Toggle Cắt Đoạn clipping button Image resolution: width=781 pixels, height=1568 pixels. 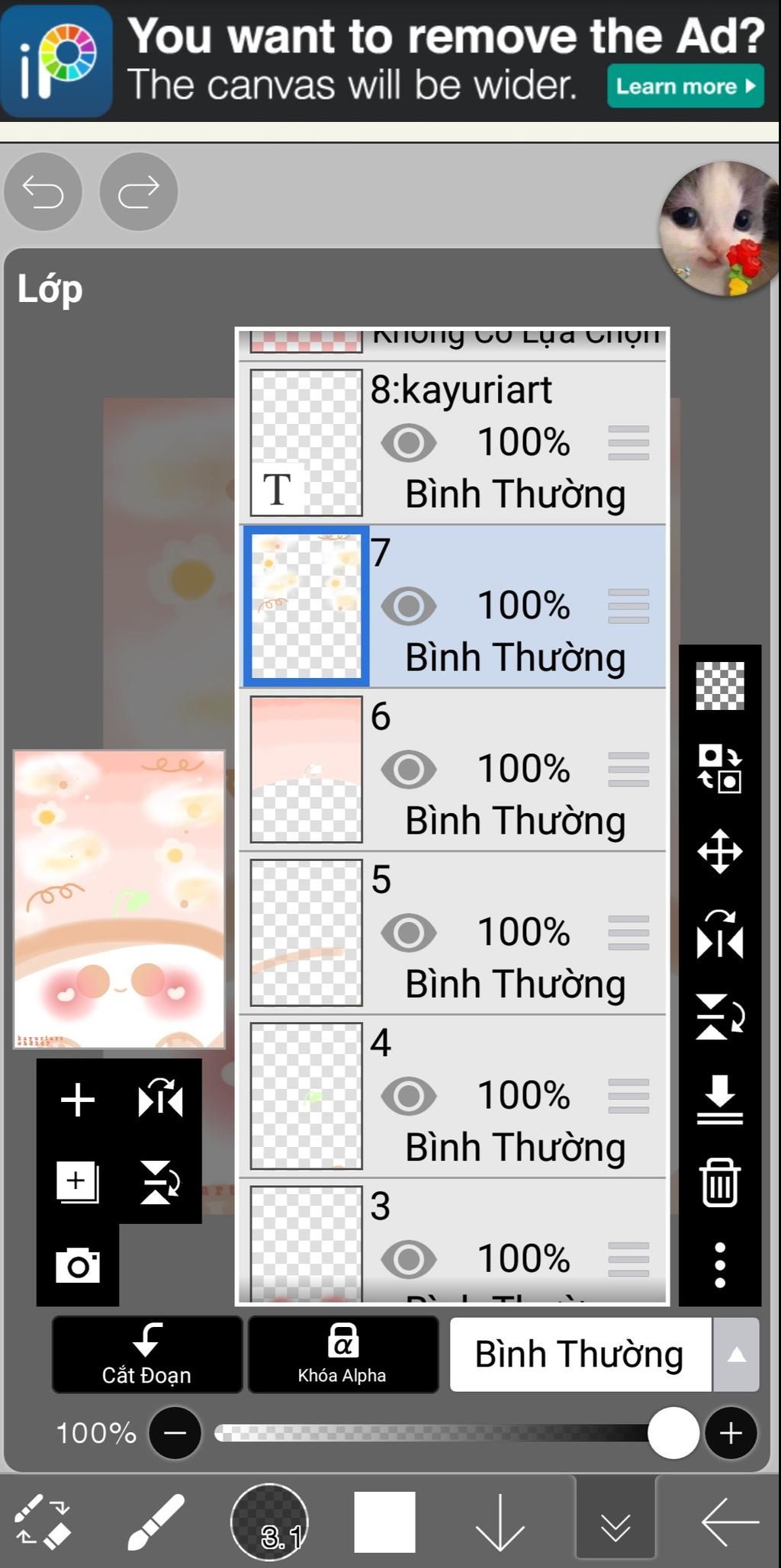(x=147, y=1354)
